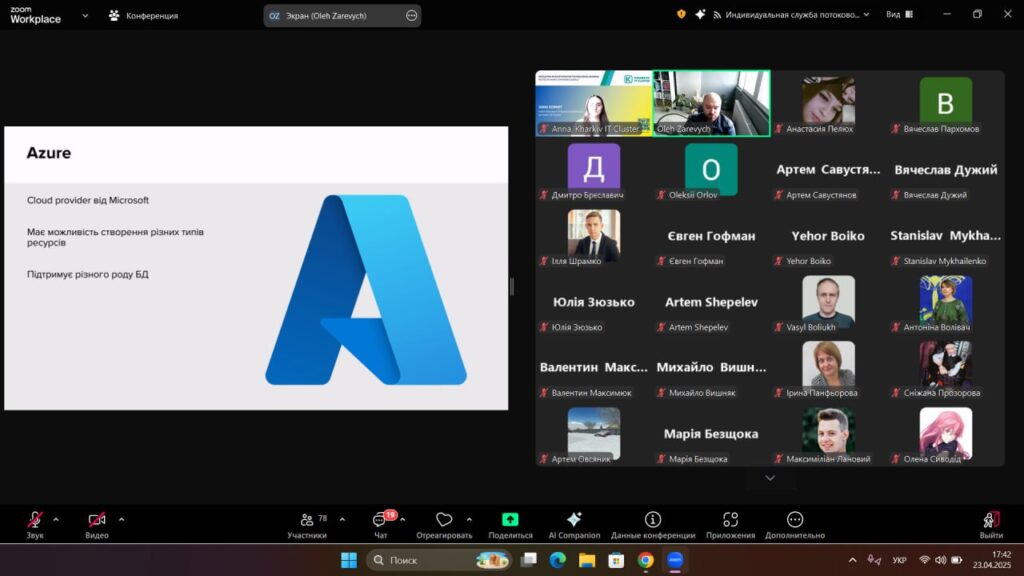Click Марія Безщока participant name tile

pos(711,434)
